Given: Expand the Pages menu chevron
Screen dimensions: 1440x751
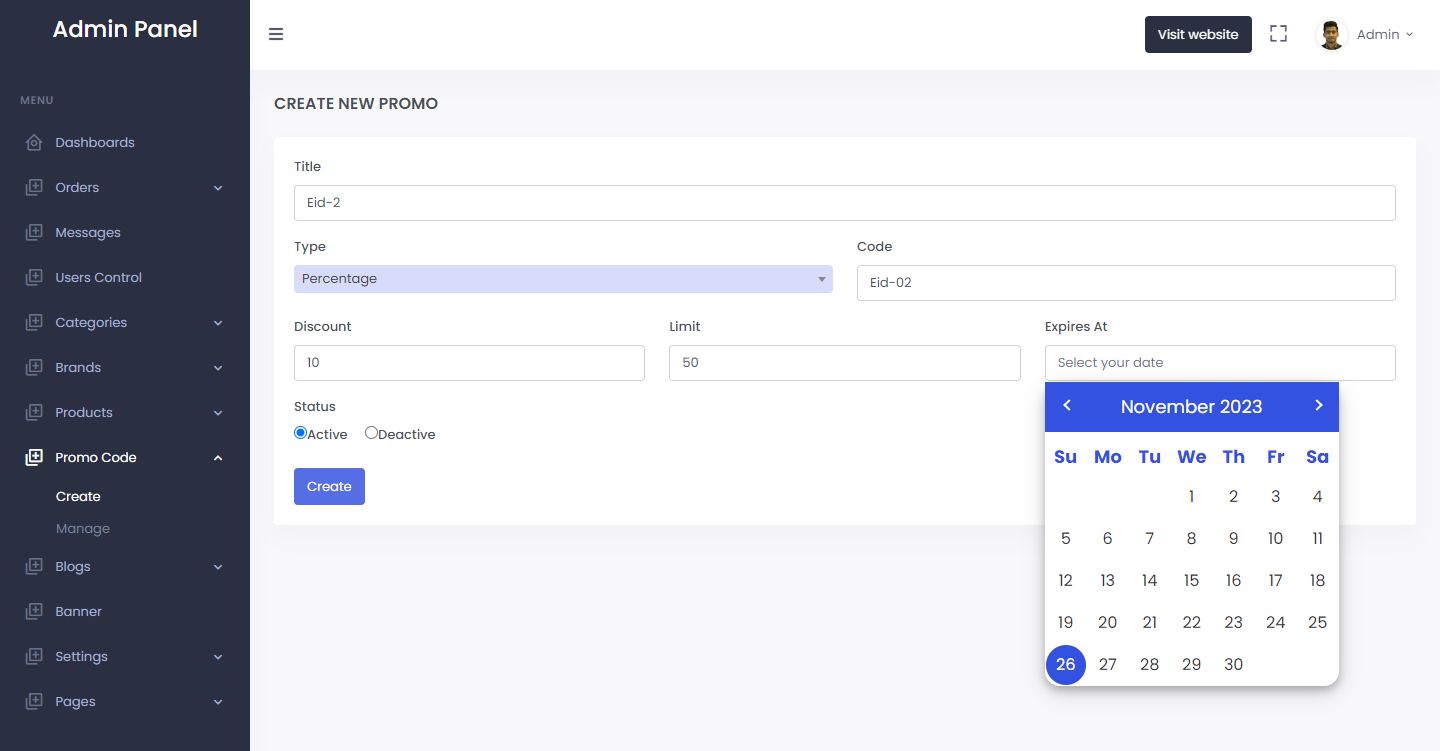Looking at the screenshot, I should point(218,702).
